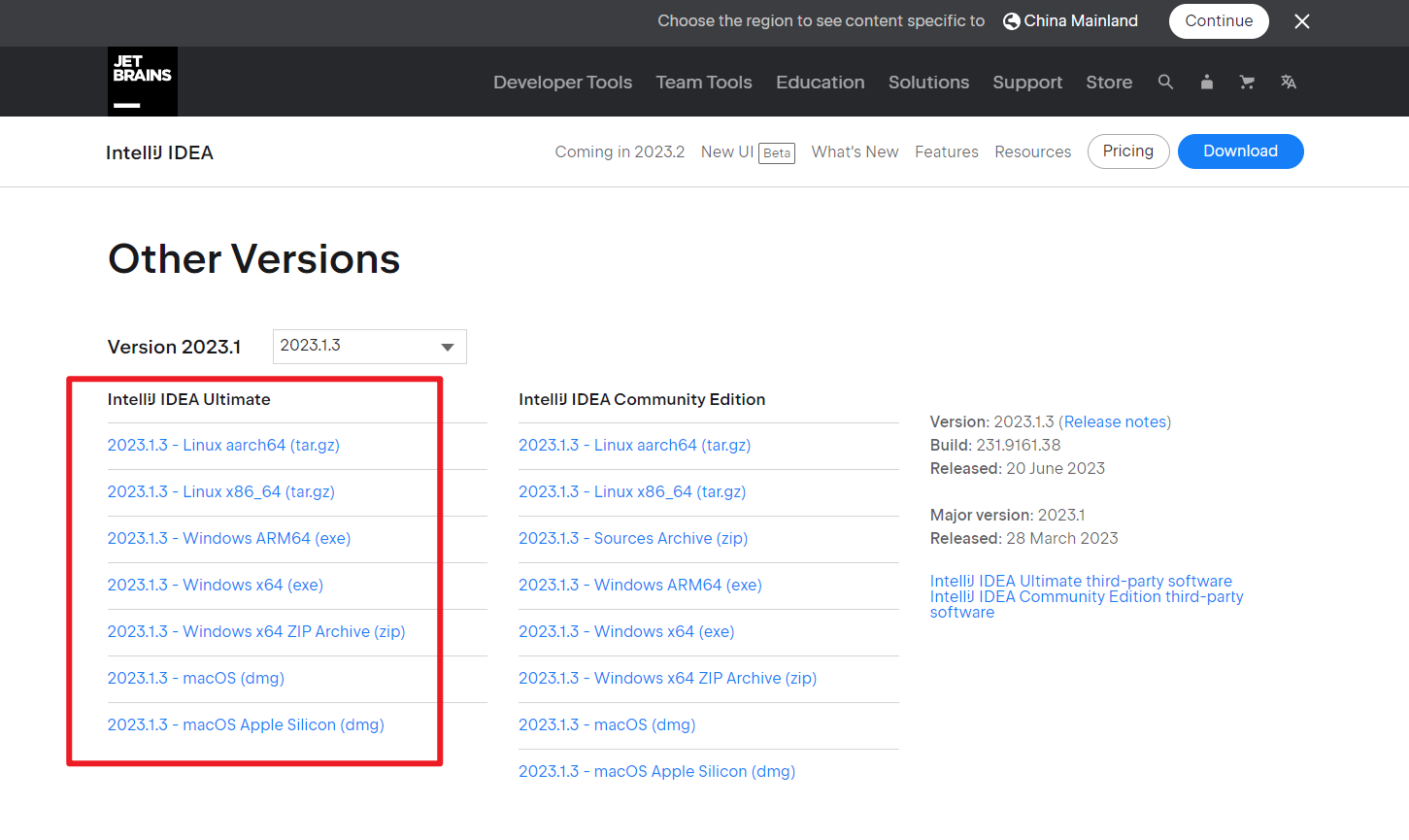The image size is (1409, 840).
Task: Open the Resources page
Action: point(1033,151)
